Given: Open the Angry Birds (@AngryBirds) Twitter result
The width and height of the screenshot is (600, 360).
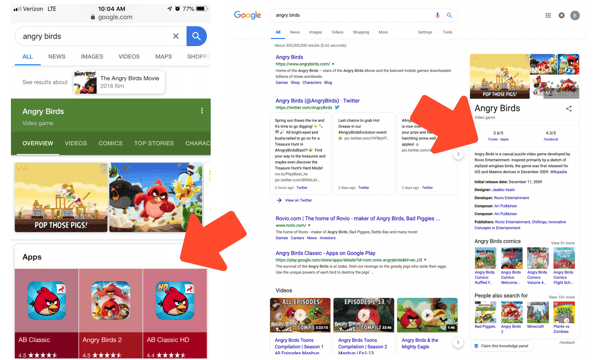Looking at the screenshot, I should 318,101.
